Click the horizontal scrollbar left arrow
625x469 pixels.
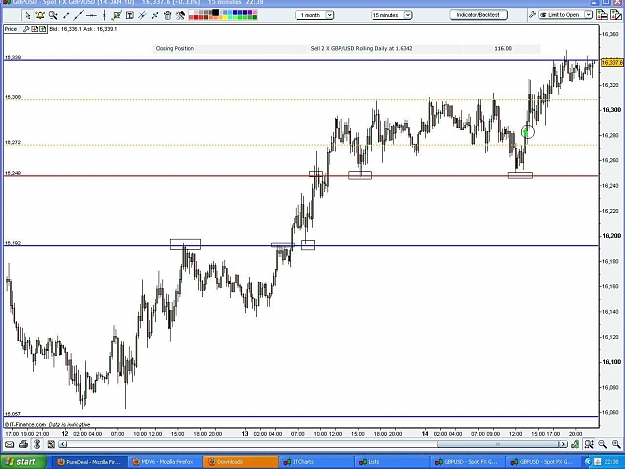tap(63, 444)
